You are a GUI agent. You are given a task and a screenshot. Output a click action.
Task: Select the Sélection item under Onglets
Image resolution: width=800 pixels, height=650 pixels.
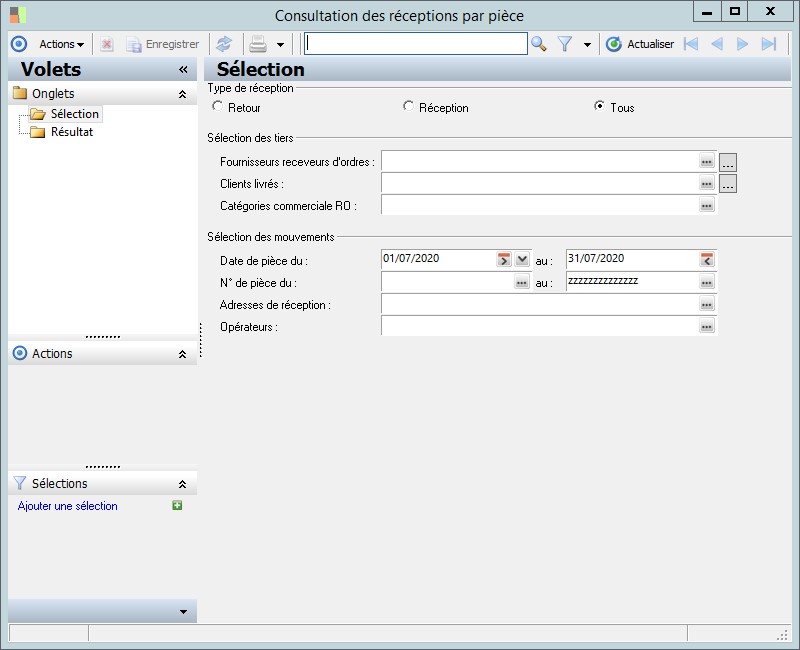[x=74, y=114]
